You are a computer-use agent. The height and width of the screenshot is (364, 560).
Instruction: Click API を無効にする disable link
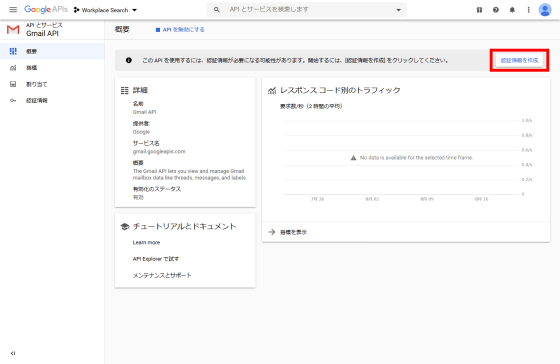180,30
